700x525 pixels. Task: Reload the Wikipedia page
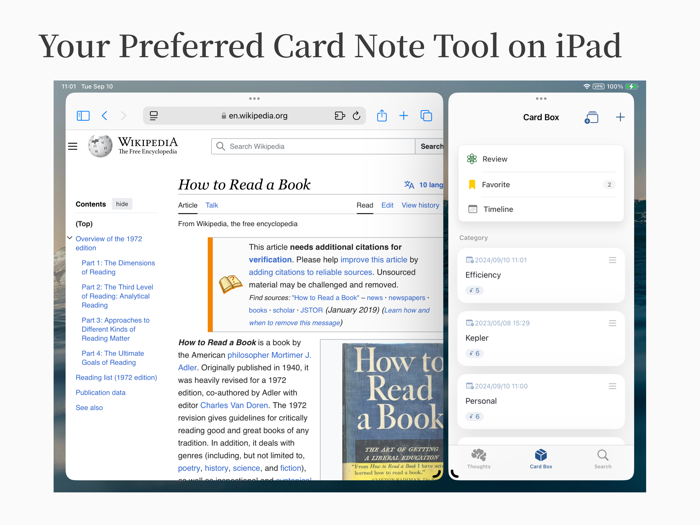coord(356,116)
